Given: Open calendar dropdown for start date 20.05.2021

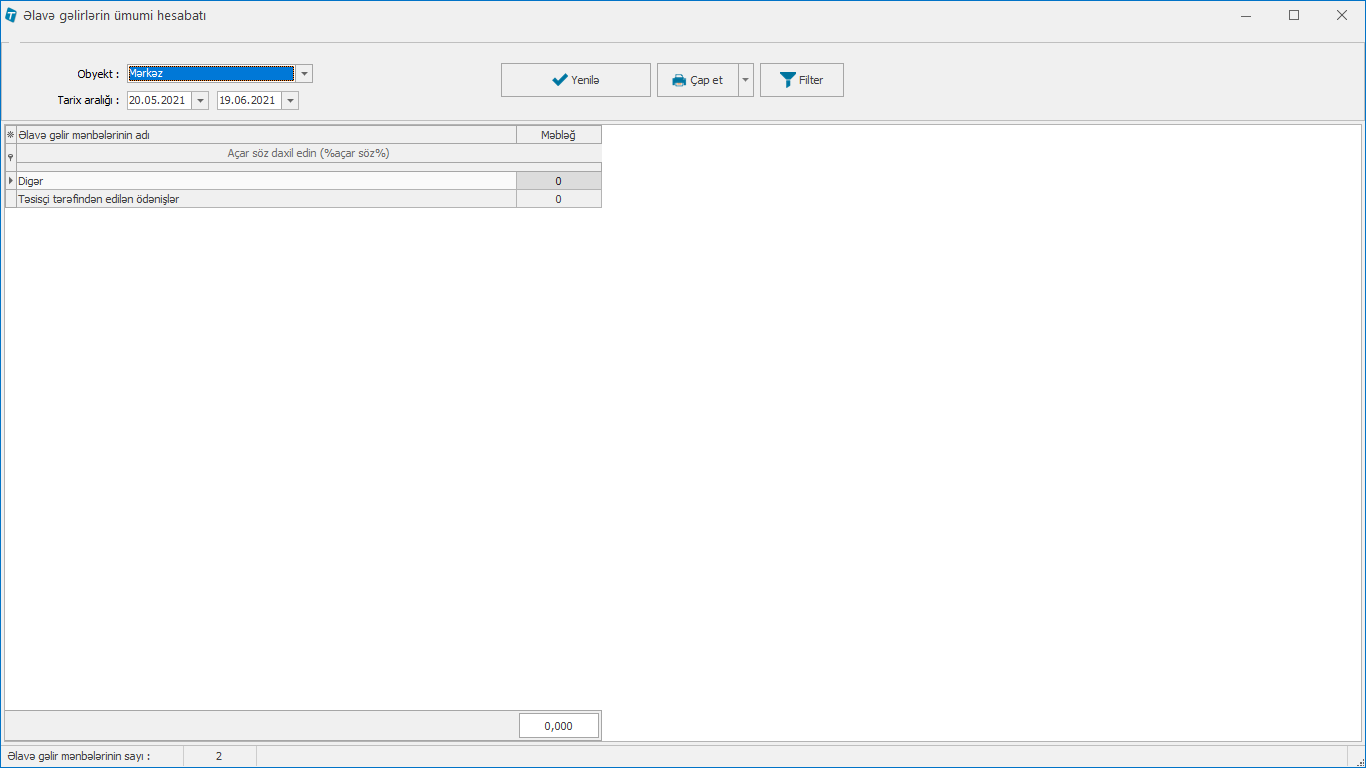Looking at the screenshot, I should tap(200, 101).
